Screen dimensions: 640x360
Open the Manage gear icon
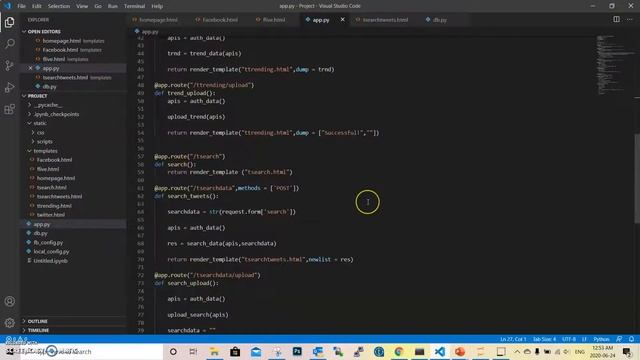pyautogui.click(x=10, y=322)
